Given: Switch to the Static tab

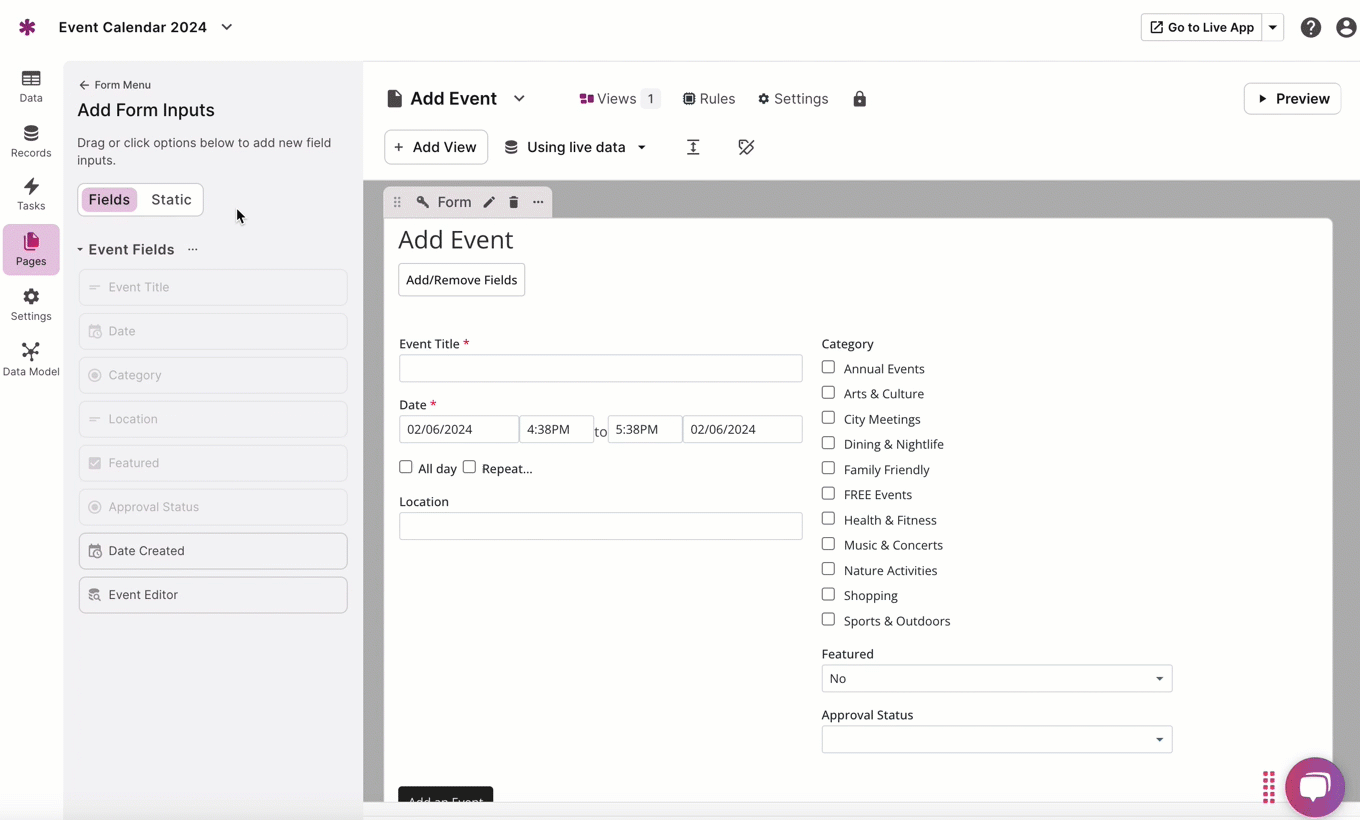Looking at the screenshot, I should [171, 200].
